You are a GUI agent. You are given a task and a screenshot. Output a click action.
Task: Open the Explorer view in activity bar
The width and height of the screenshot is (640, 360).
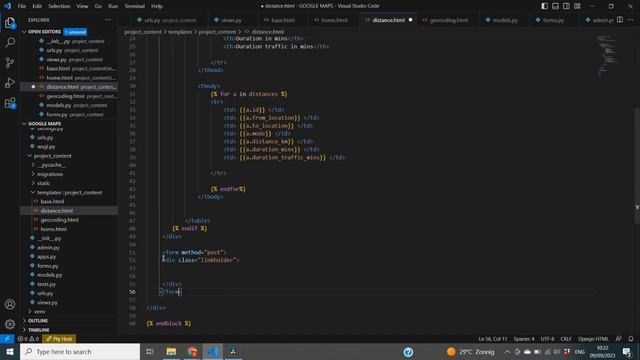(x=10, y=23)
